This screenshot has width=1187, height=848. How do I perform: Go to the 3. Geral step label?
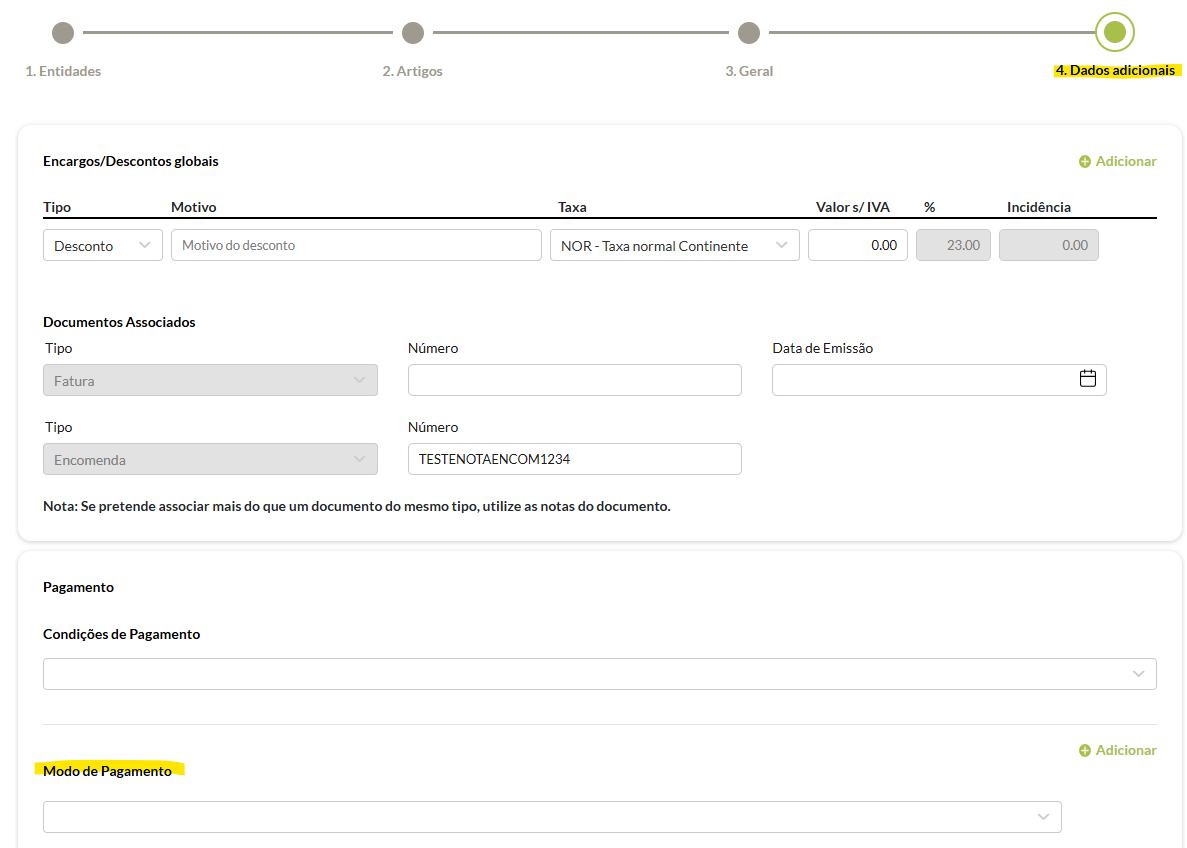coord(749,72)
